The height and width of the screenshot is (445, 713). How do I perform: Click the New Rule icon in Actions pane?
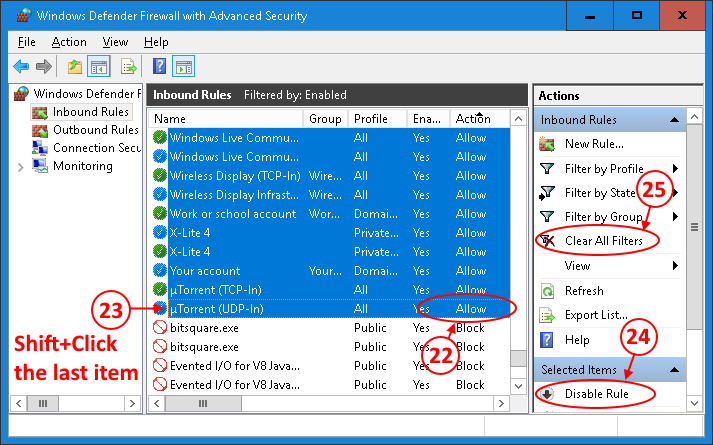tap(547, 144)
